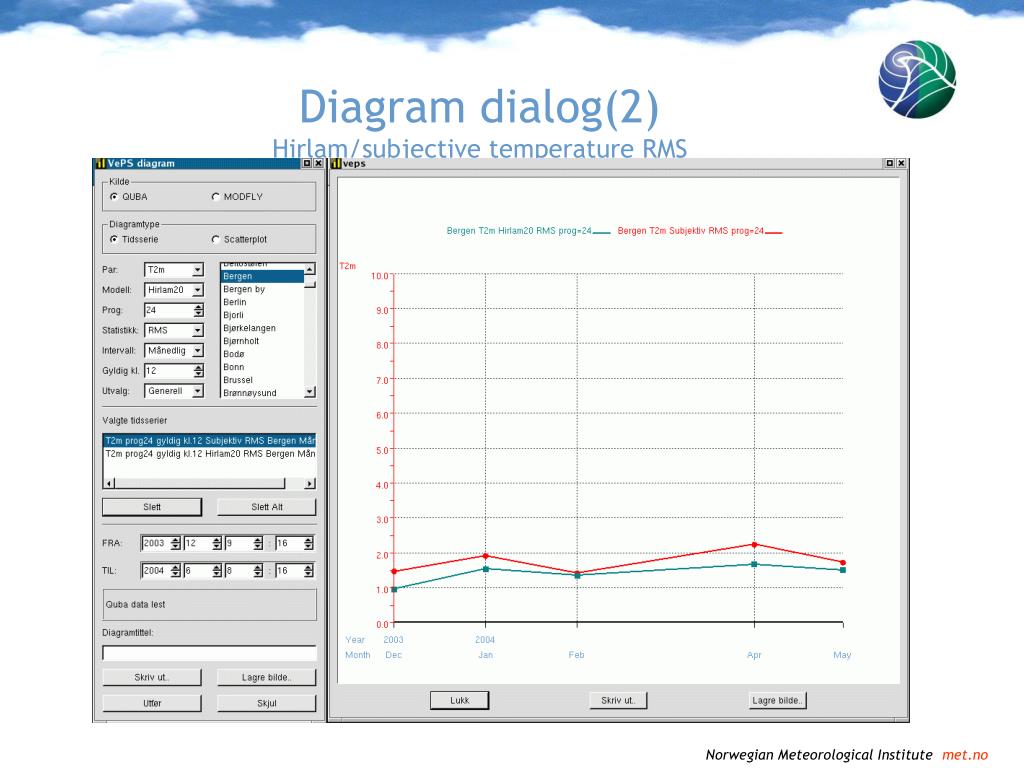This screenshot has height=768, width=1024.
Task: Choose Scatterplot diagram type
Action: (x=216, y=240)
